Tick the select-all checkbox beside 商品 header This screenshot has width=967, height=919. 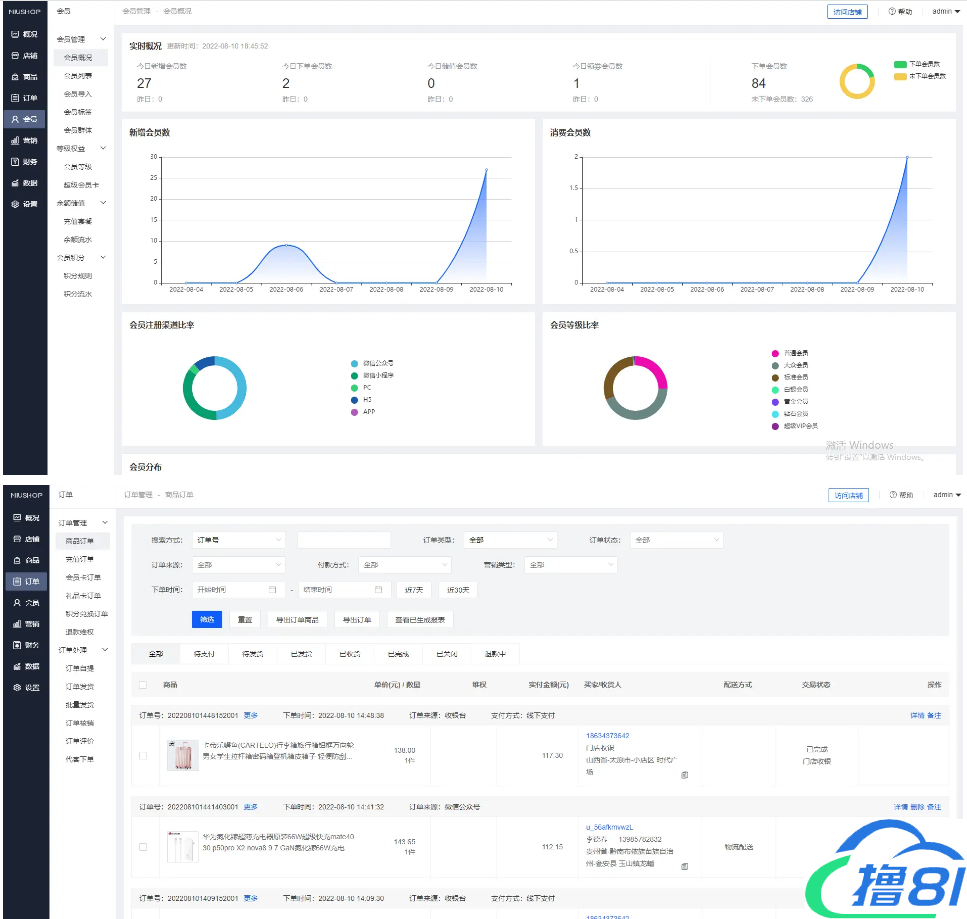[x=143, y=685]
